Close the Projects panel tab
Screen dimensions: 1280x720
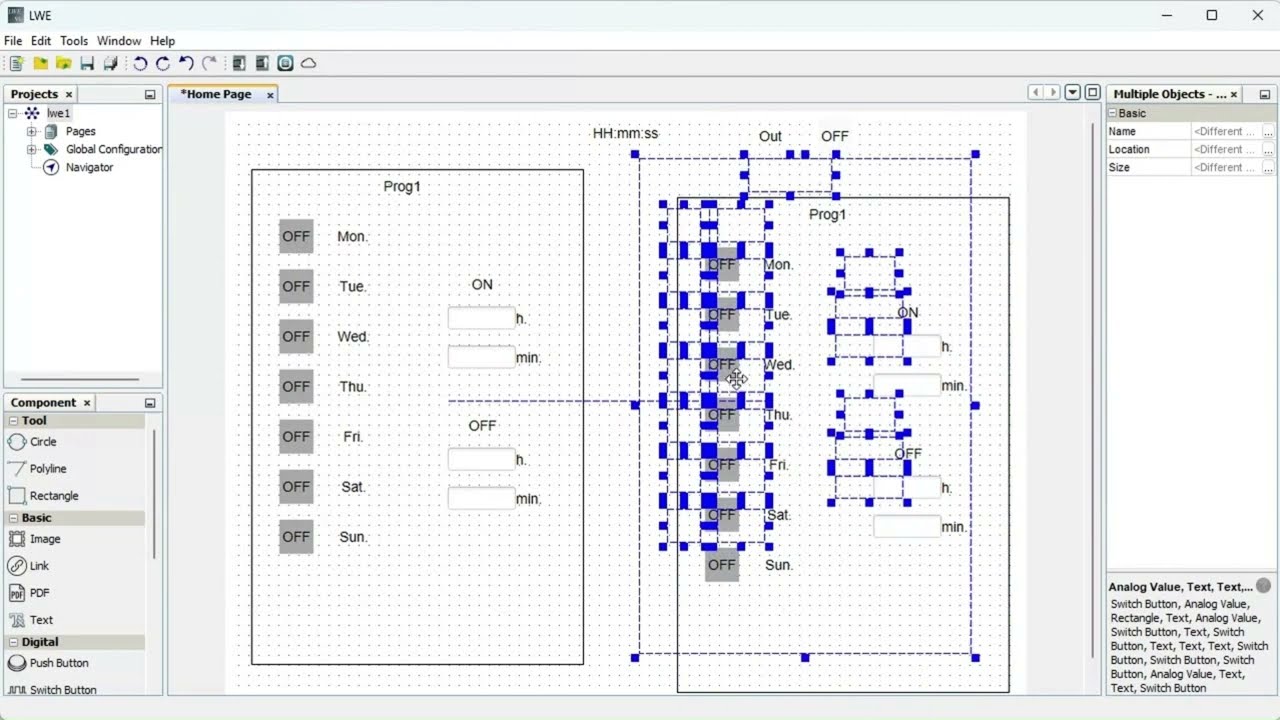tap(69, 94)
